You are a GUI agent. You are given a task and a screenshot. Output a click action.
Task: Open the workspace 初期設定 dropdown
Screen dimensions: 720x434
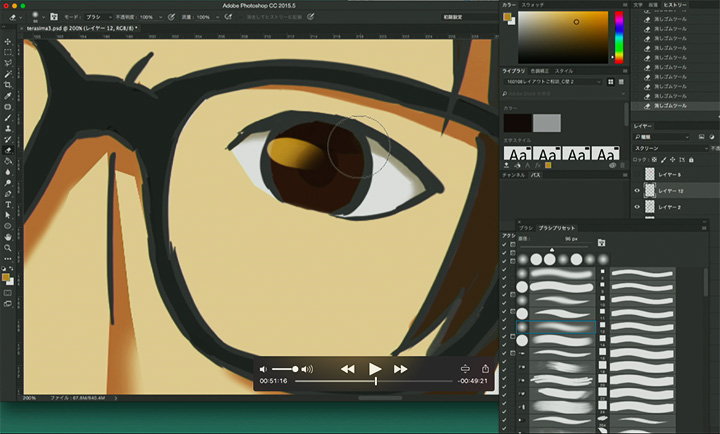[x=469, y=17]
